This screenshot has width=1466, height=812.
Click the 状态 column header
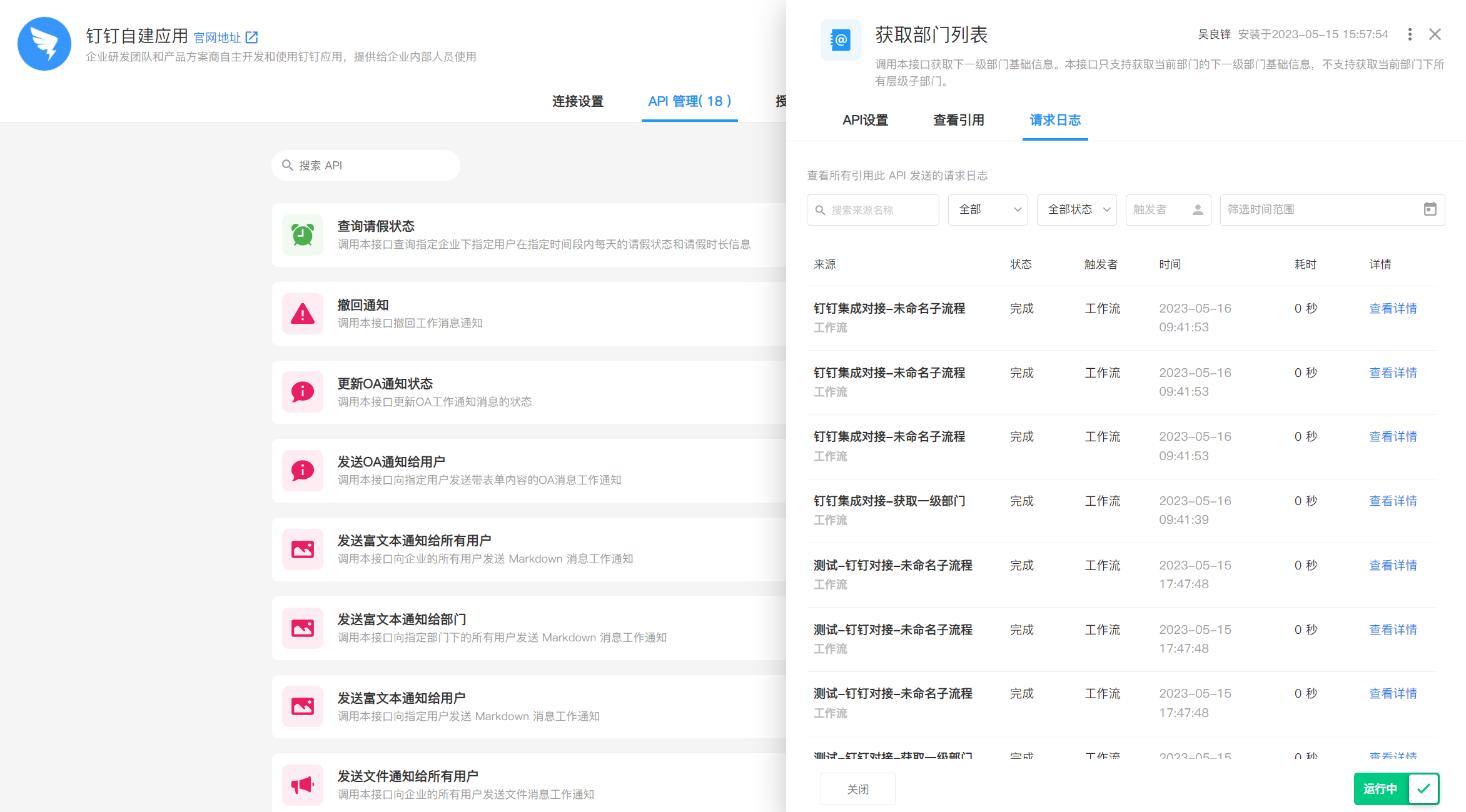click(x=1021, y=264)
